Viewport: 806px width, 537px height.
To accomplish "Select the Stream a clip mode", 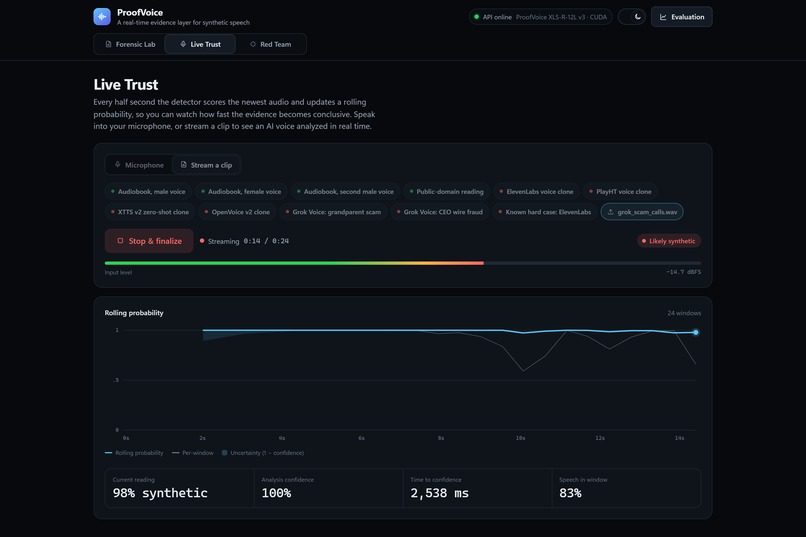I will click(206, 165).
